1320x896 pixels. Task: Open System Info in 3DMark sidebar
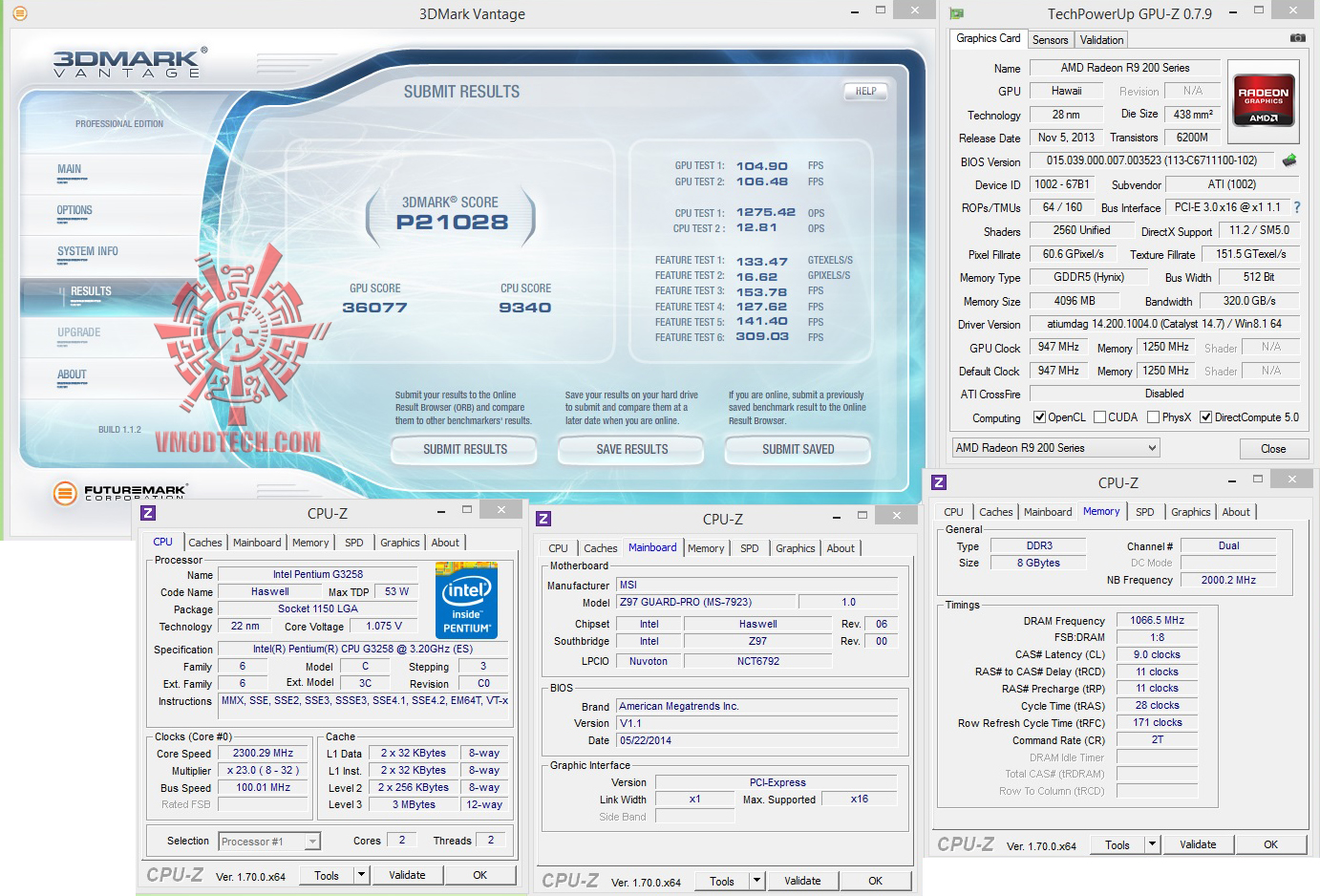87,251
